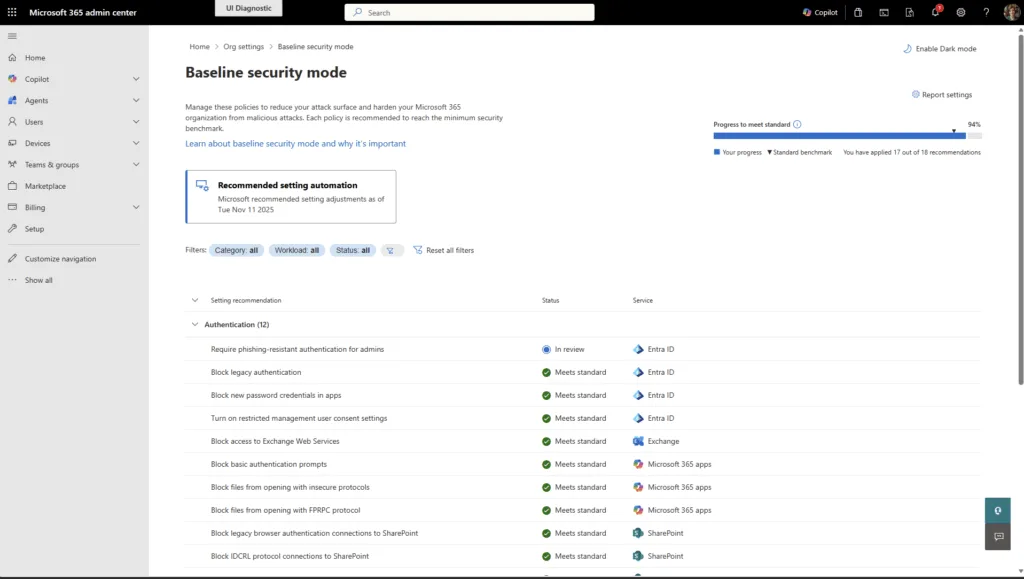
Task: Expand the Setting recommendation column chevron
Action: point(194,300)
